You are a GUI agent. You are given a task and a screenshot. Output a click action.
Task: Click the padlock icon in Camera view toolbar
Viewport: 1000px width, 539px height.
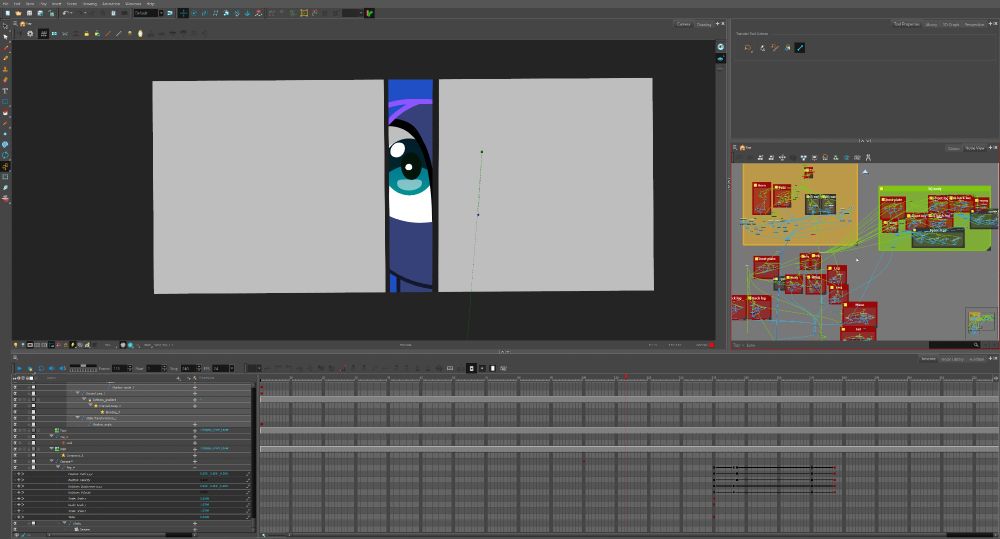tap(86, 34)
